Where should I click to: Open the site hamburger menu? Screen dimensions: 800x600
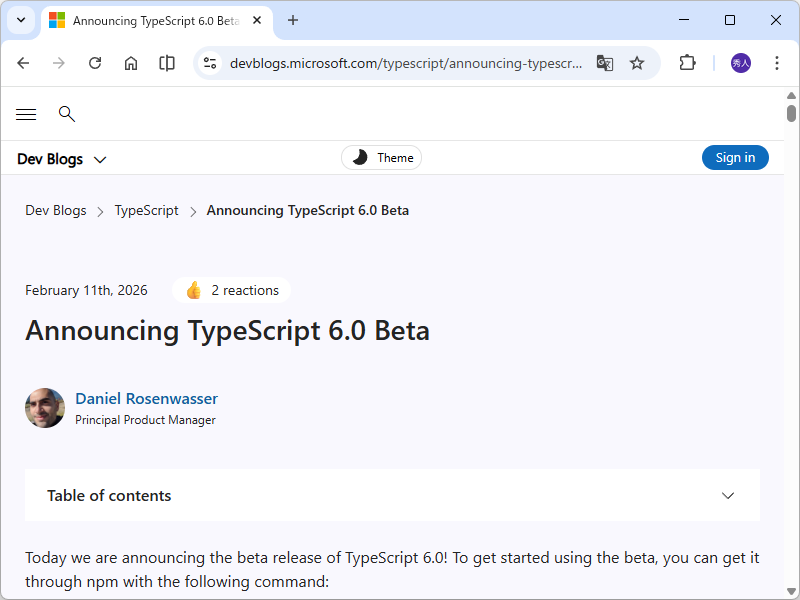tap(26, 114)
